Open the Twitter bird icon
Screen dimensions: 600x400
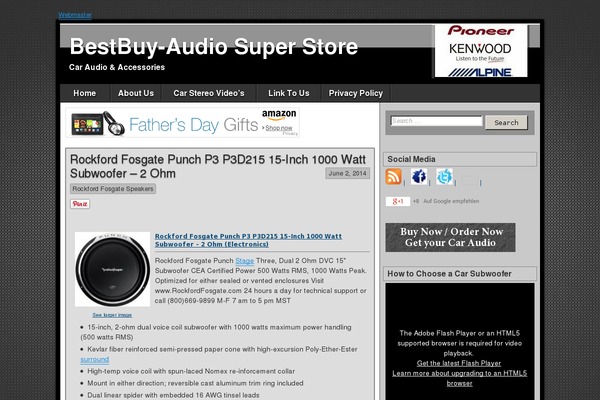[444, 176]
